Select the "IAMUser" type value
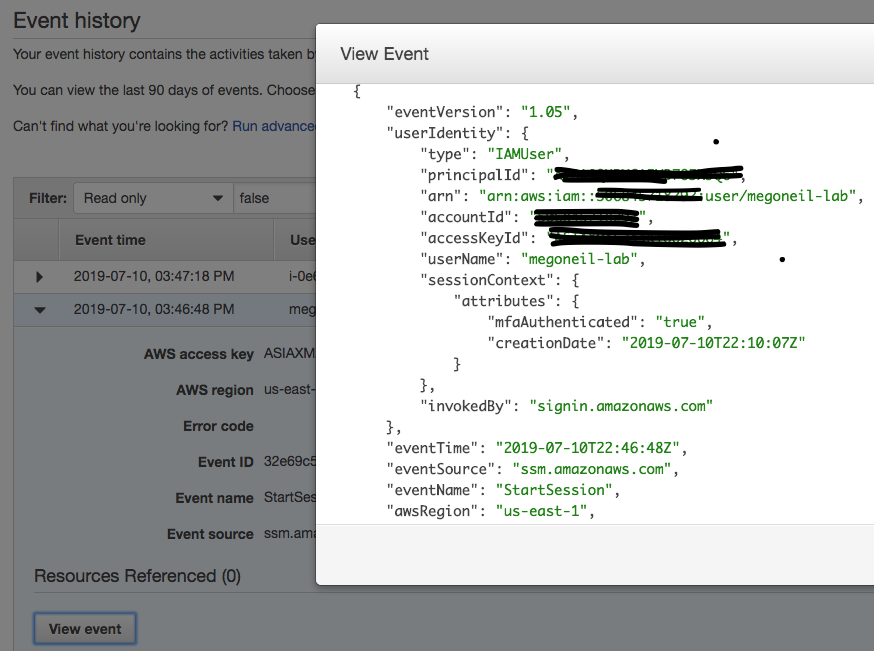Viewport: 874px width, 651px height. pos(524,154)
